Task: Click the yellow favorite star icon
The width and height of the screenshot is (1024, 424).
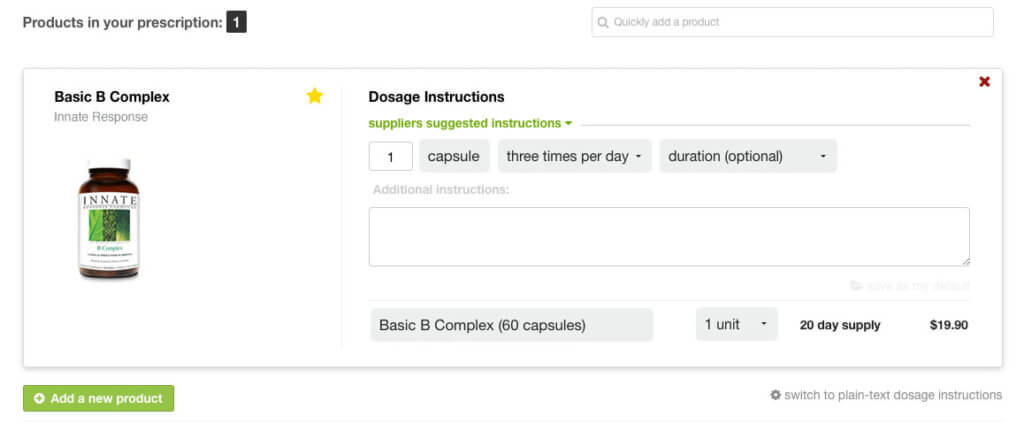Action: (315, 96)
